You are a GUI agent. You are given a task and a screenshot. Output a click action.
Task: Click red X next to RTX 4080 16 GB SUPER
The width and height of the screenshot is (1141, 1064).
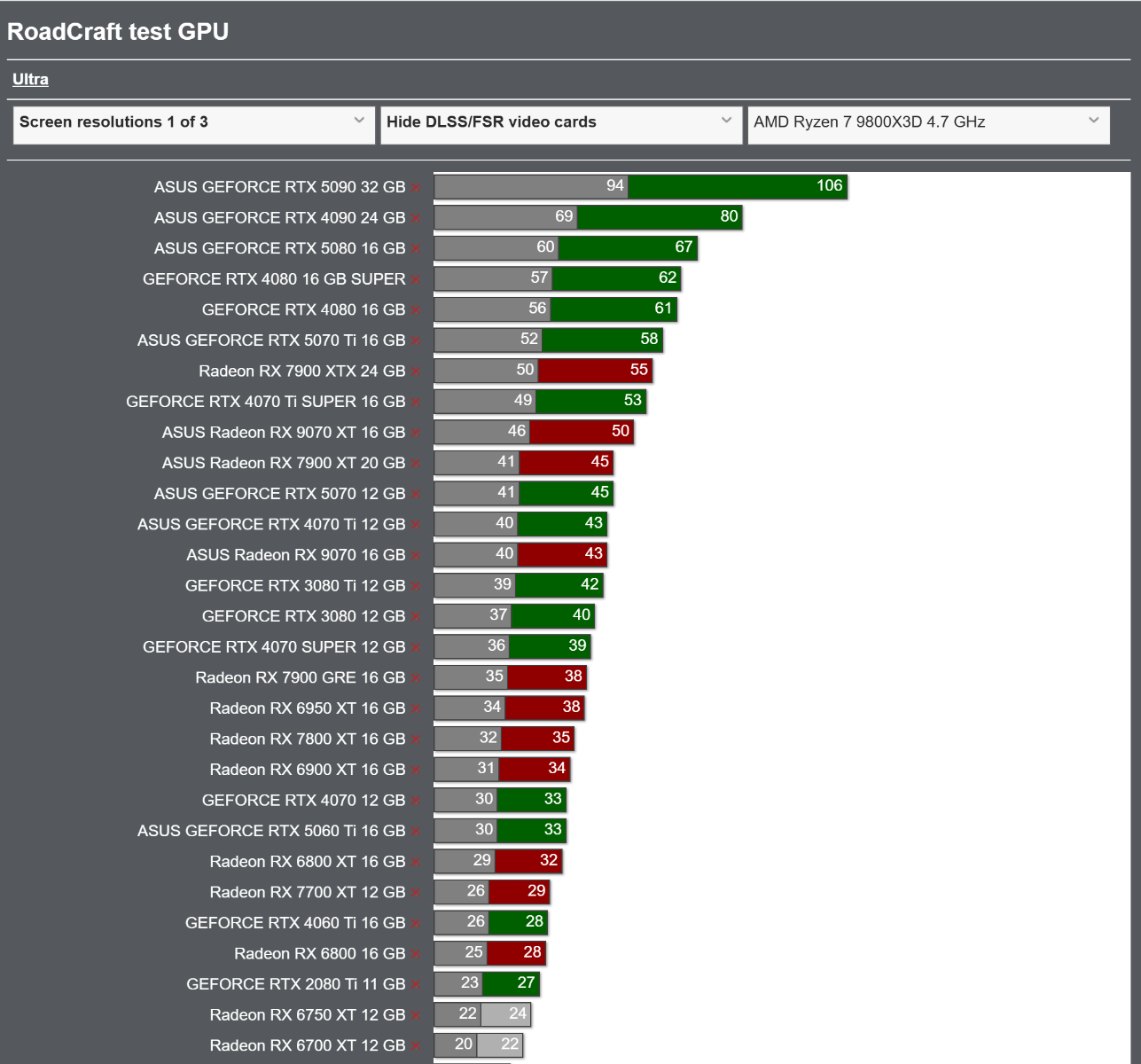pos(415,280)
